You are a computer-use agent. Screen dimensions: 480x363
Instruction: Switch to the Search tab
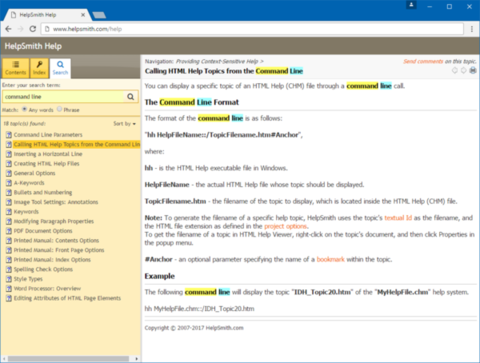click(x=60, y=68)
